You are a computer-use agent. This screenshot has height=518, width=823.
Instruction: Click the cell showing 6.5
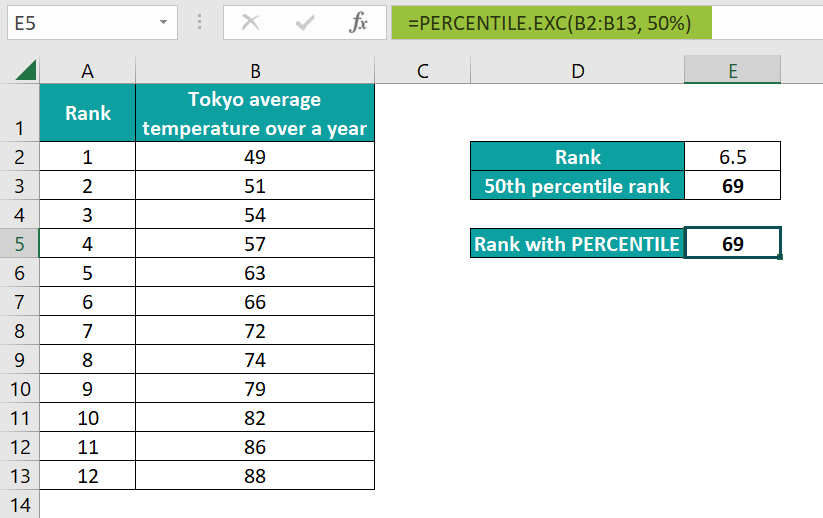coord(733,156)
